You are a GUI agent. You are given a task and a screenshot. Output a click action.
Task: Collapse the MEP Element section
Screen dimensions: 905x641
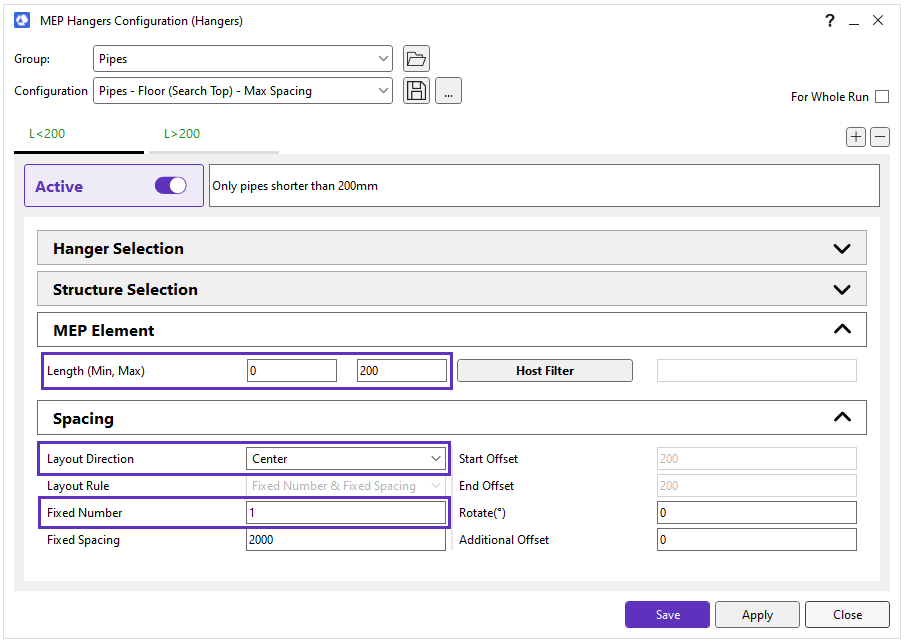tap(841, 330)
